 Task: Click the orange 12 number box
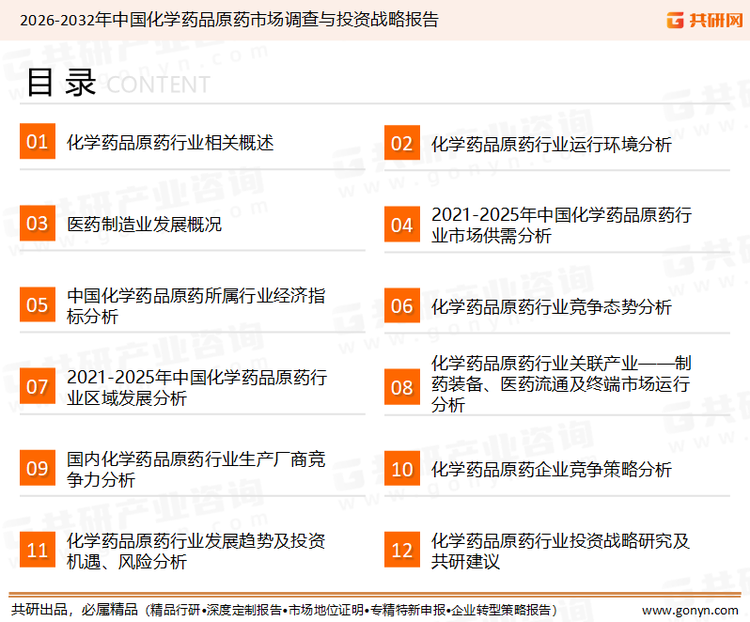click(x=402, y=550)
